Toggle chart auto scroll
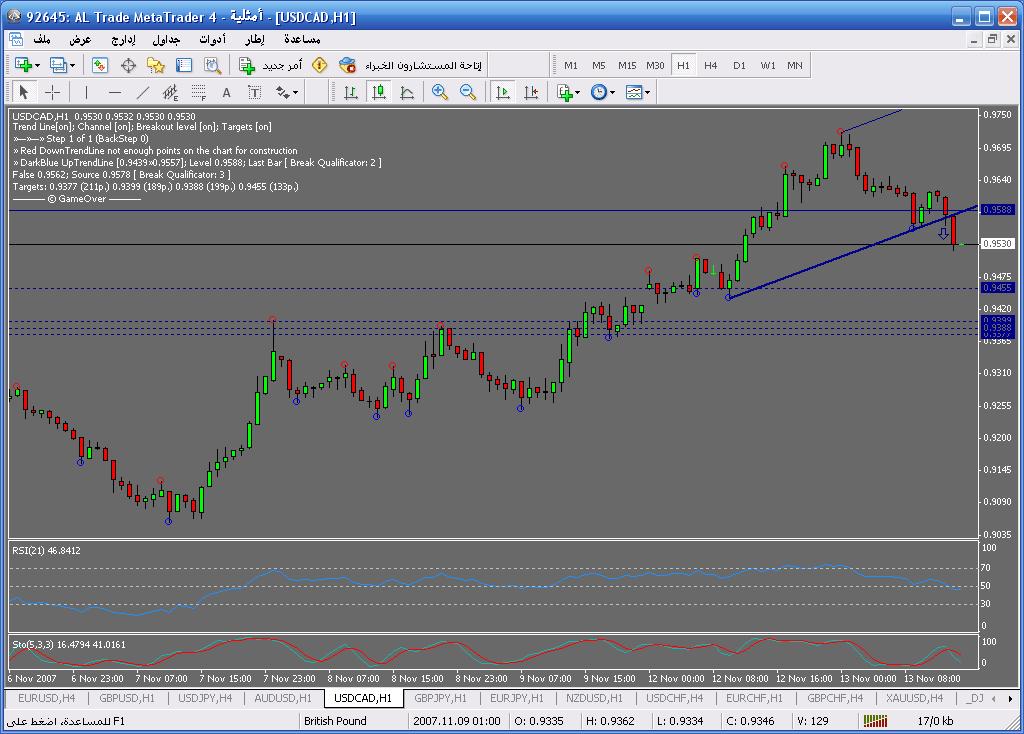Screen dimensions: 1024x734 tap(503, 92)
